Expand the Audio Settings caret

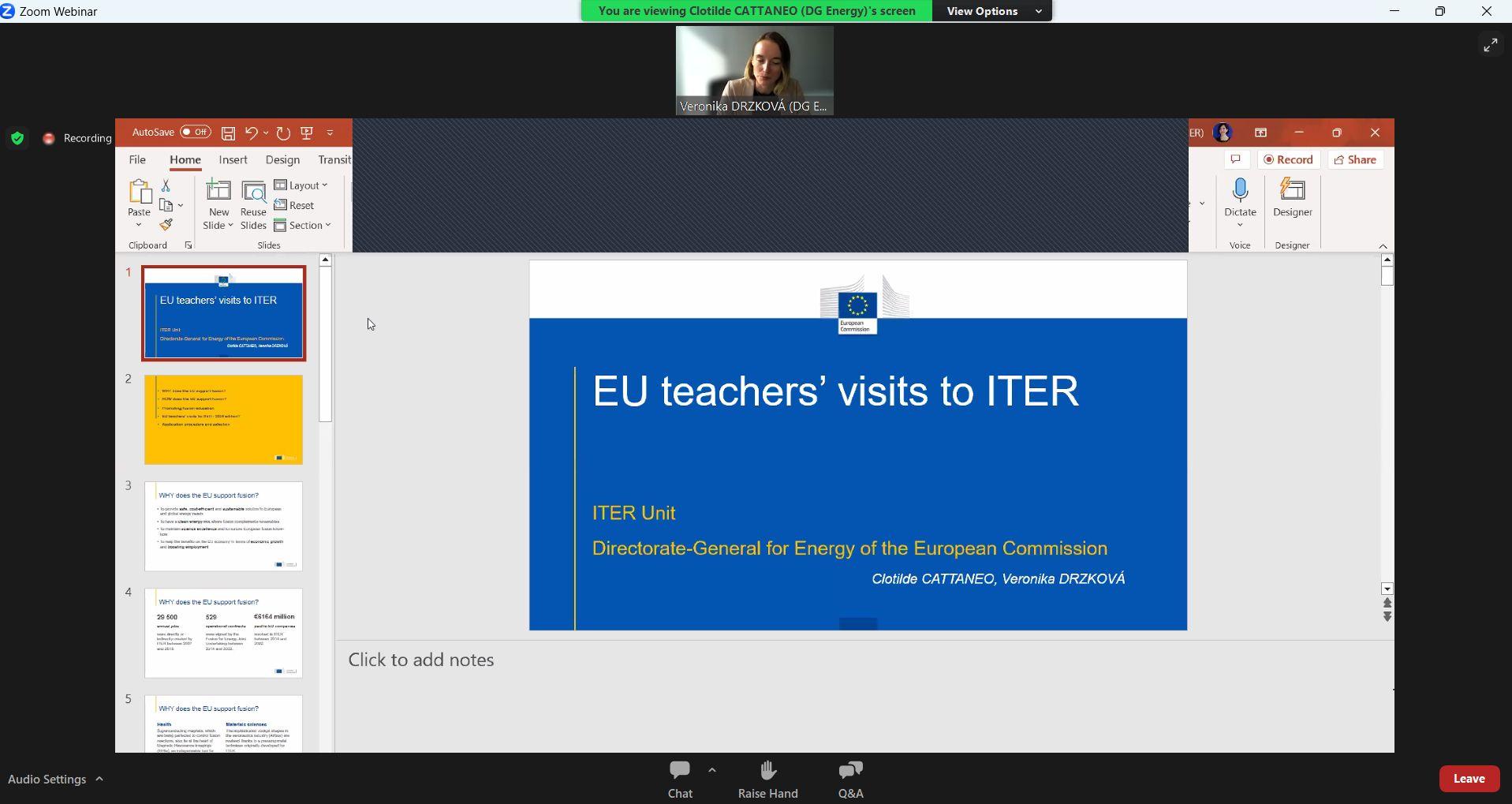tap(99, 779)
